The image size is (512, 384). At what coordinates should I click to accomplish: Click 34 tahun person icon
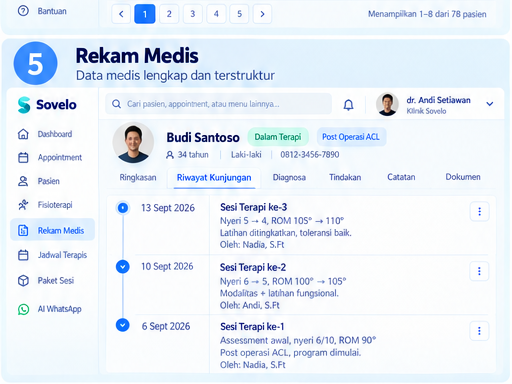point(170,155)
